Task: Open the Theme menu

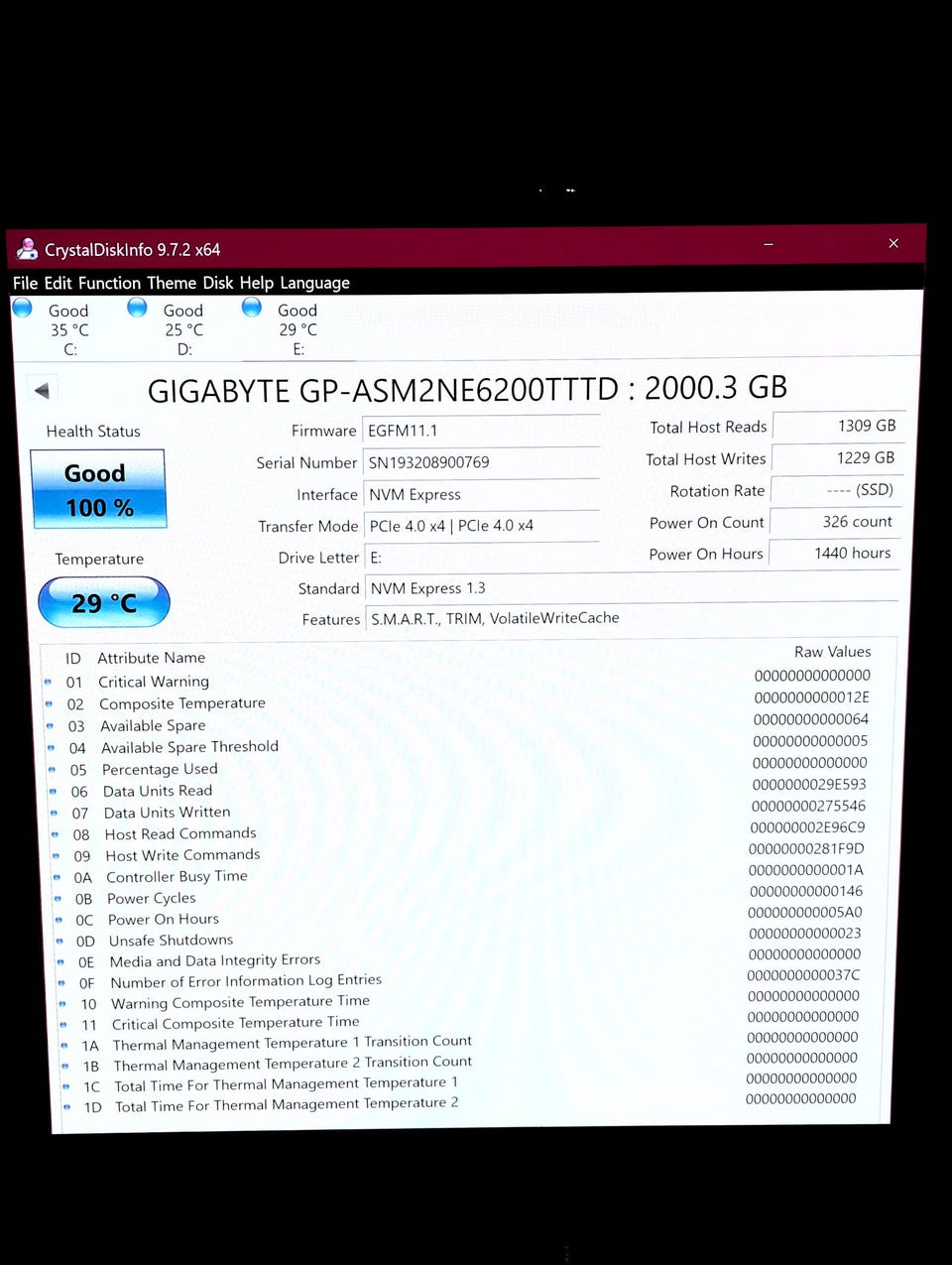Action: (172, 283)
